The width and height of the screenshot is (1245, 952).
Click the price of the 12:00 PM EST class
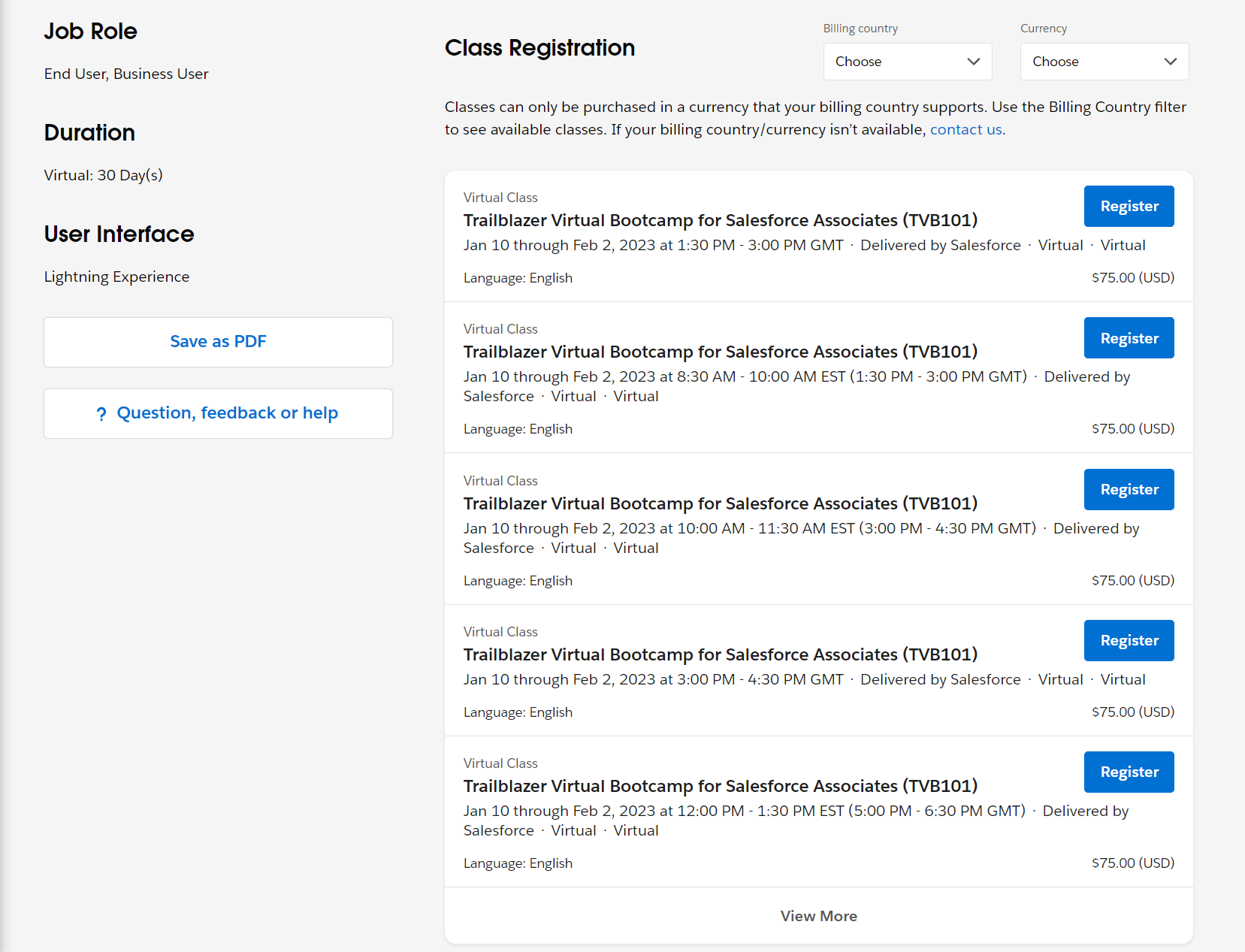(x=1133, y=863)
